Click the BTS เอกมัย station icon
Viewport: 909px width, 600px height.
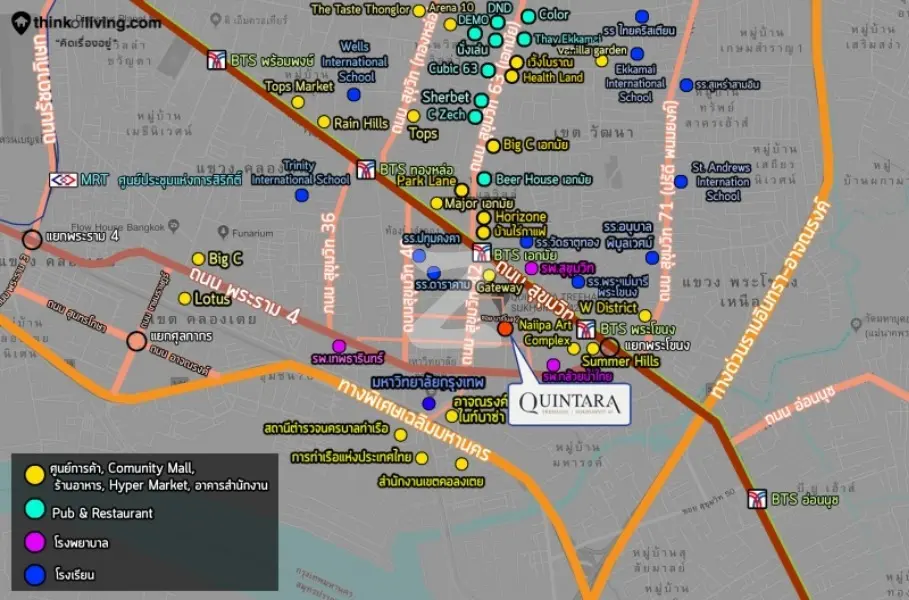click(482, 252)
